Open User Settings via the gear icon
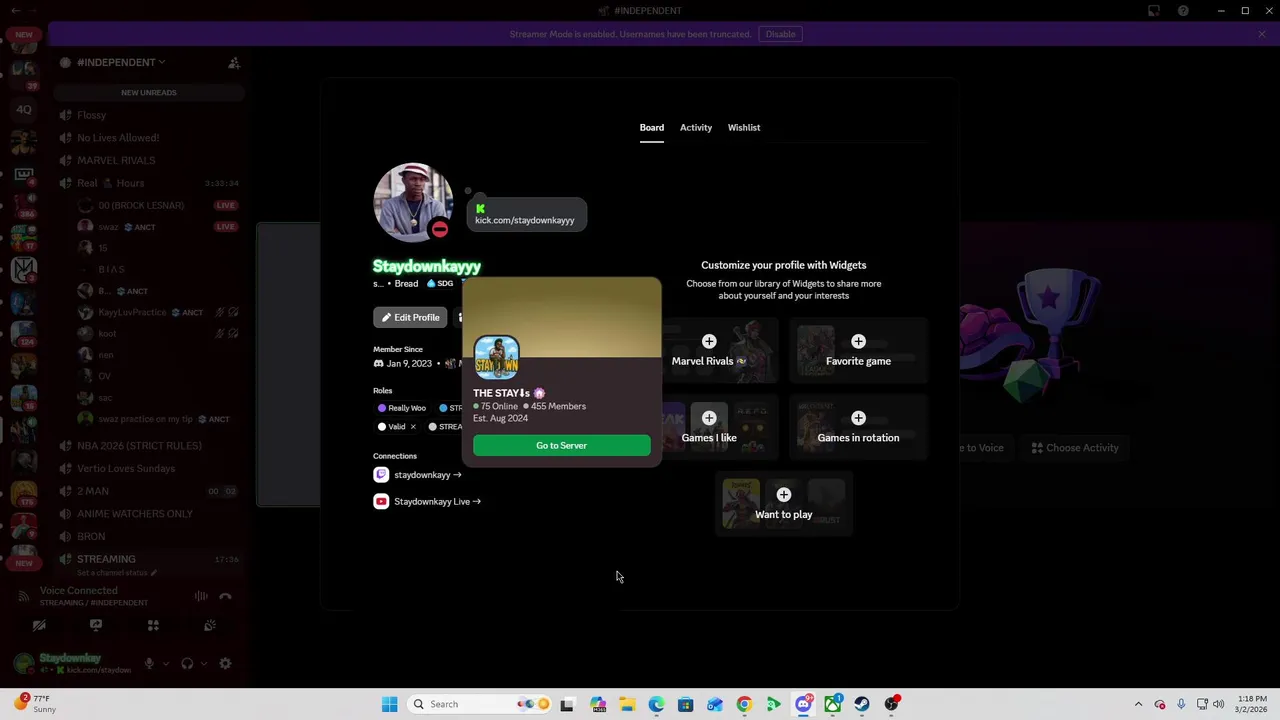This screenshot has width=1280, height=720. tap(225, 663)
